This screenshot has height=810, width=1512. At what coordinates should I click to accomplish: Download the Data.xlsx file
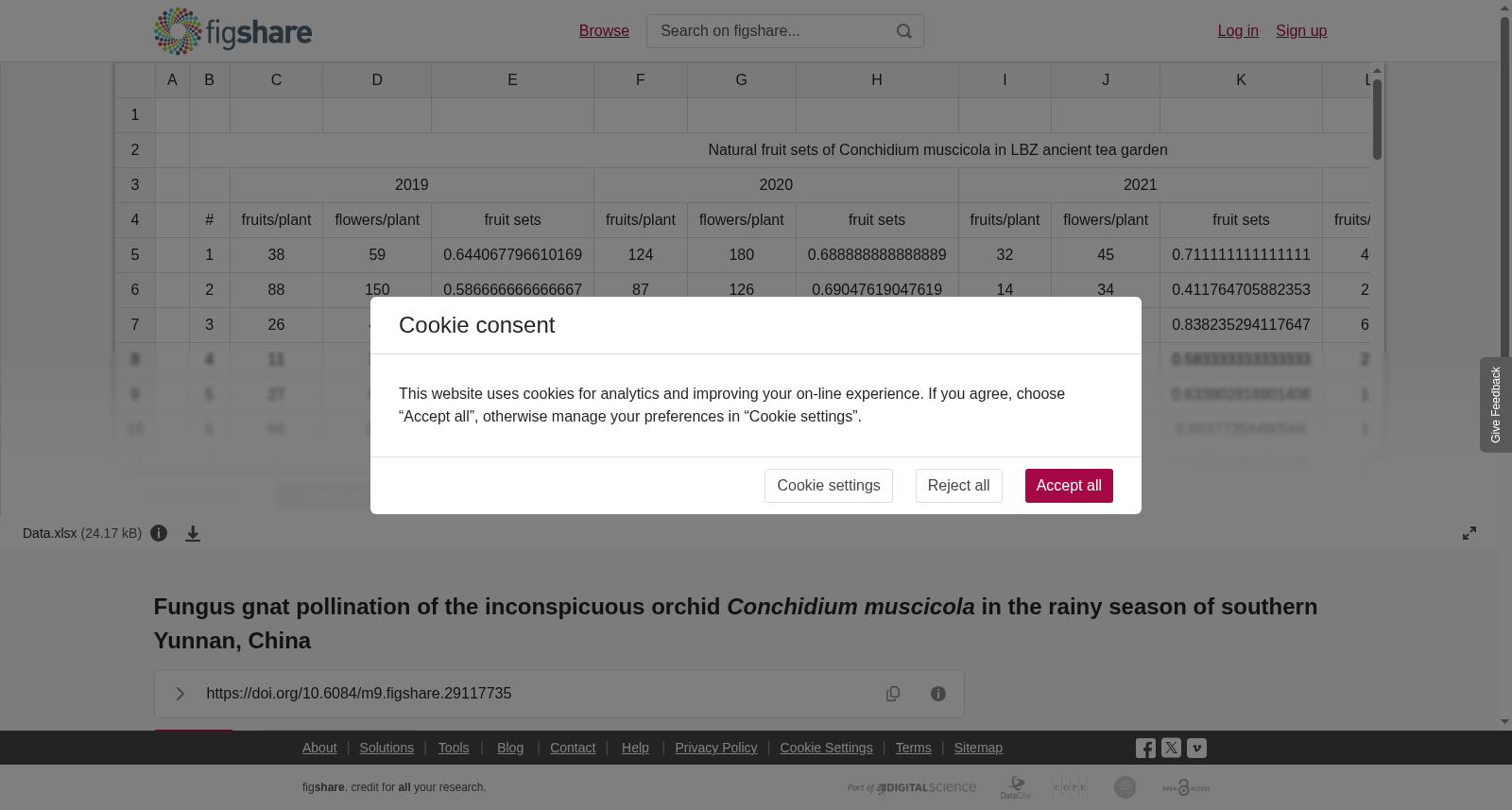pos(193,534)
